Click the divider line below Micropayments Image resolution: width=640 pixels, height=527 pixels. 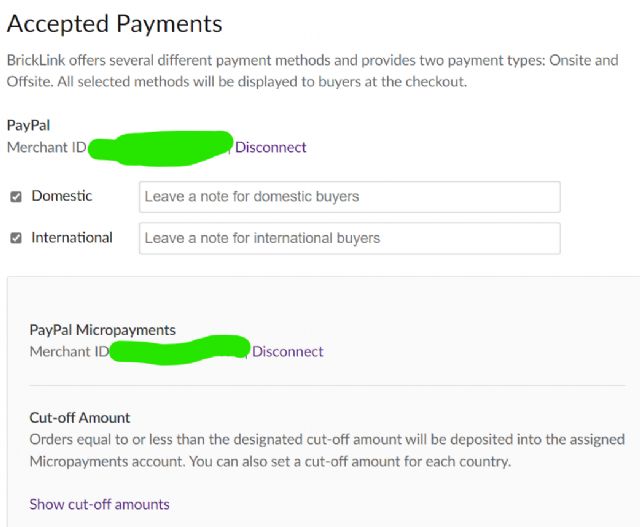click(x=327, y=385)
